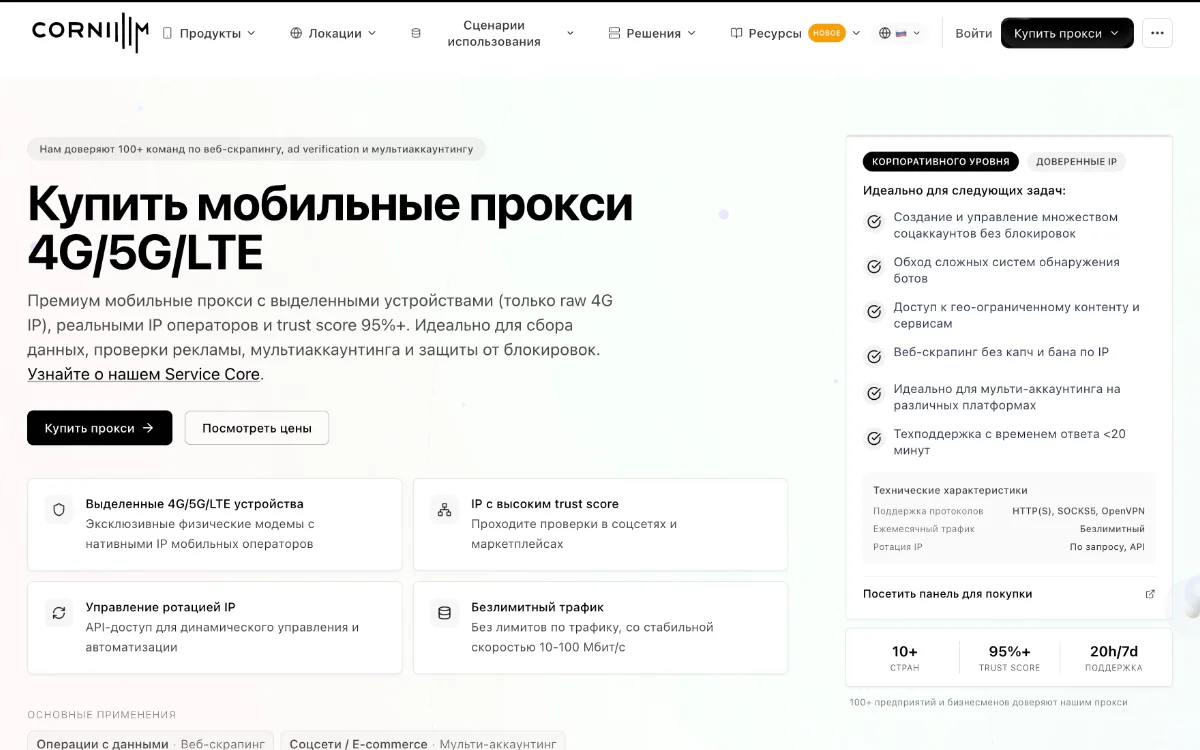Click hero Купить прокси button
Screen dimensions: 1200x750
point(100,428)
